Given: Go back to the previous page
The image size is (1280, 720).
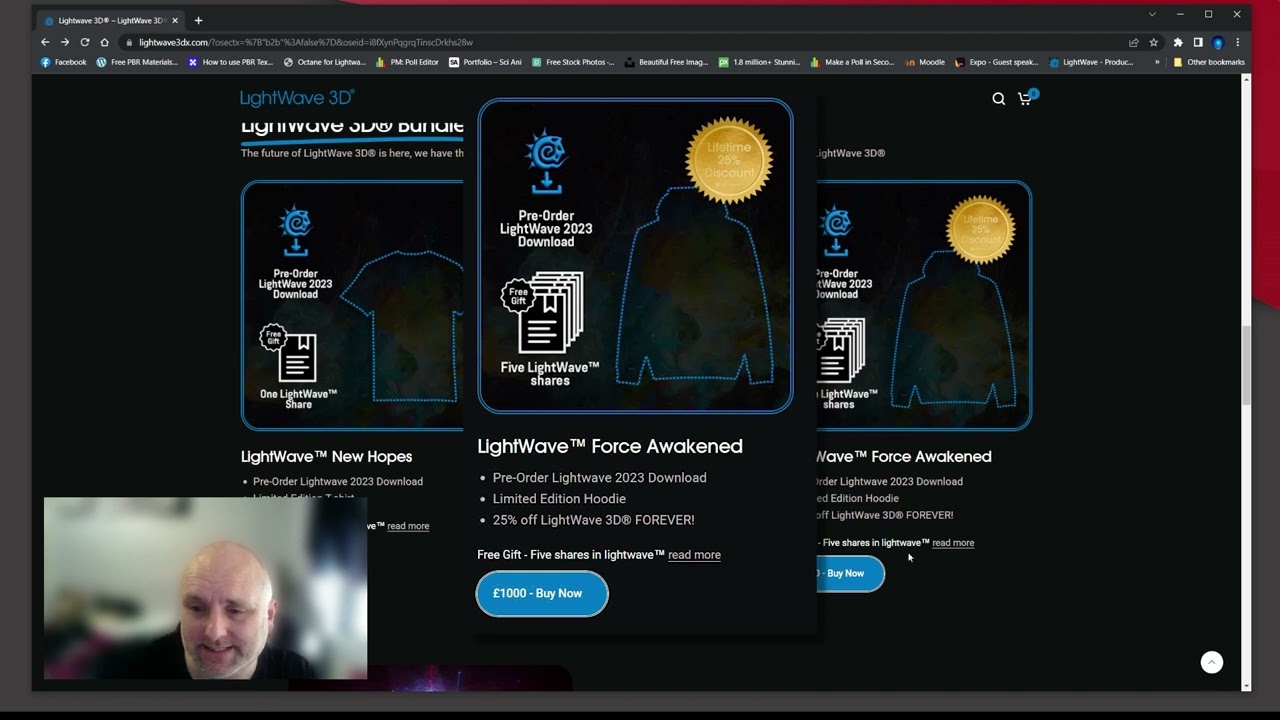Looking at the screenshot, I should tap(45, 42).
